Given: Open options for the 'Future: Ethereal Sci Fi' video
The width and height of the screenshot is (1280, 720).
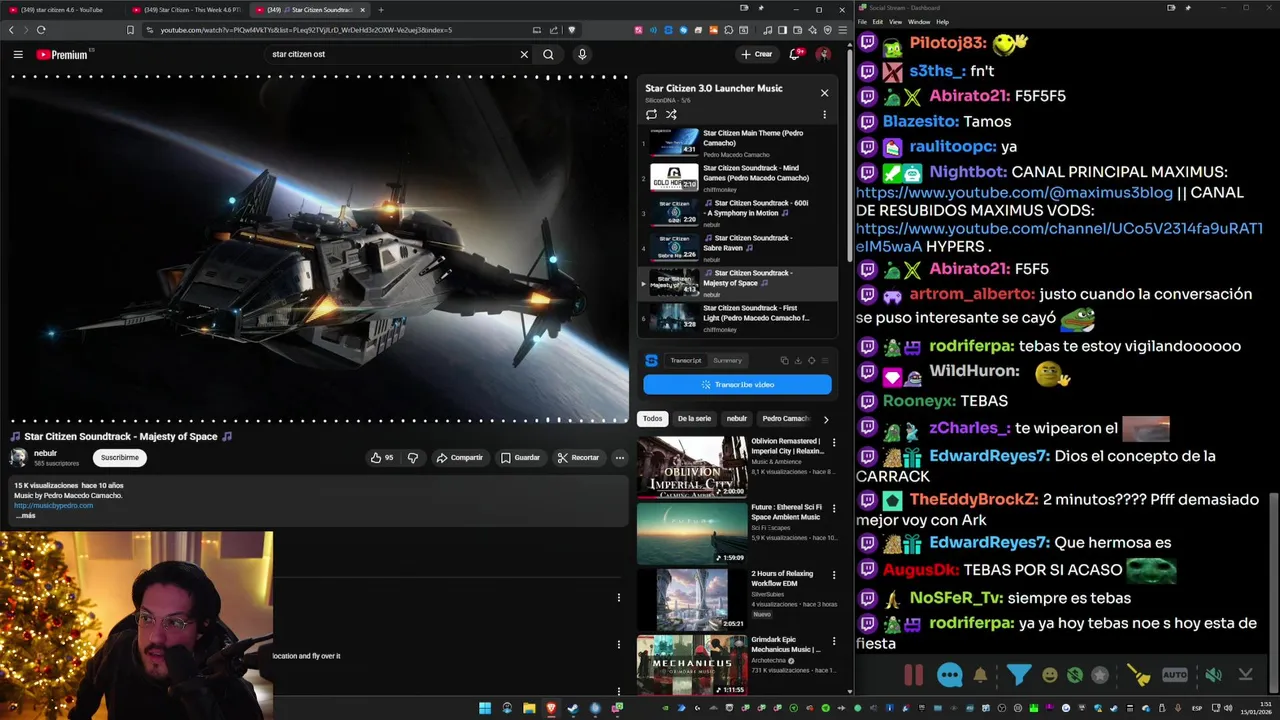Looking at the screenshot, I should tap(834, 508).
